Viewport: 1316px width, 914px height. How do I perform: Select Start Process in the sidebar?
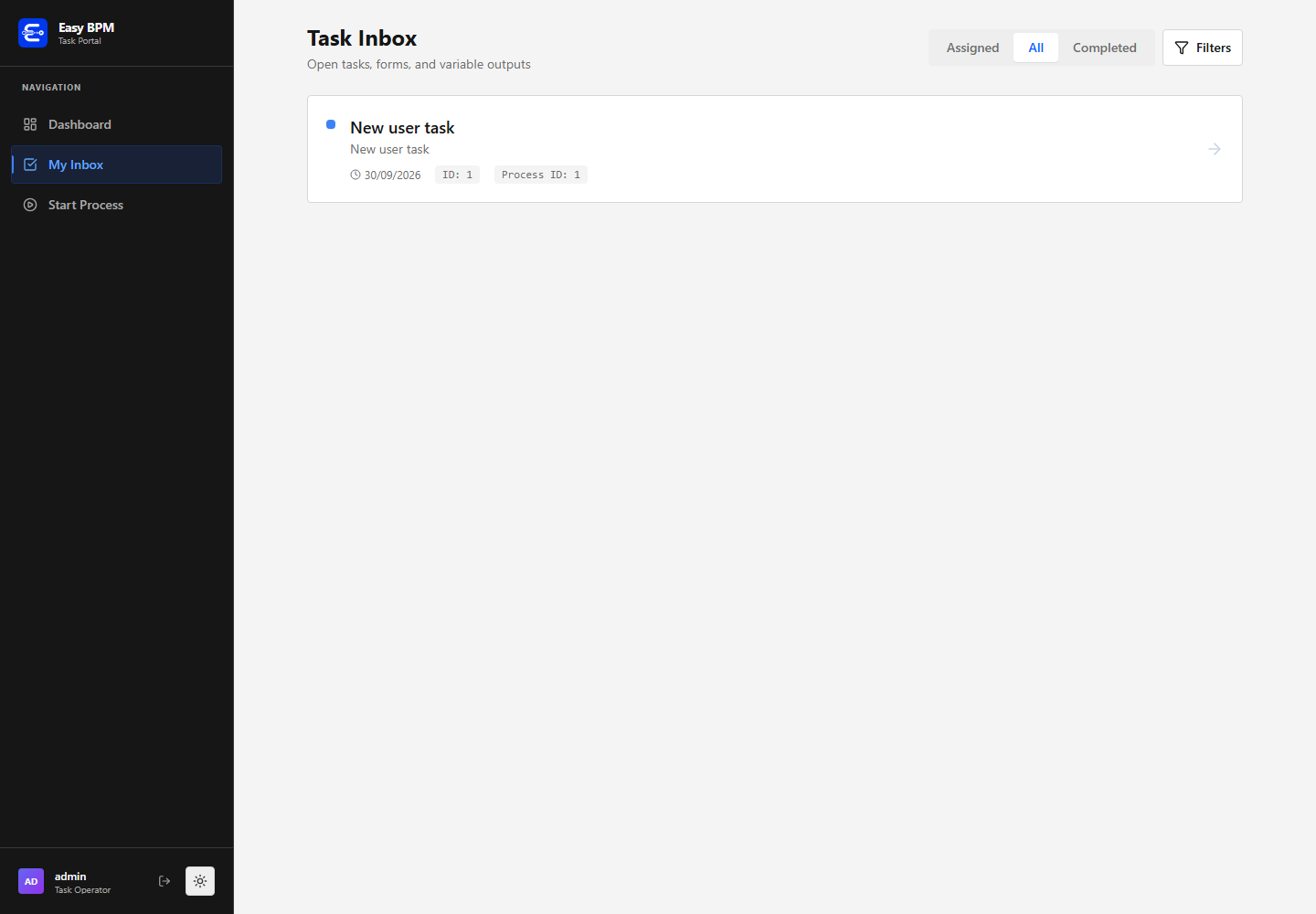(x=116, y=205)
